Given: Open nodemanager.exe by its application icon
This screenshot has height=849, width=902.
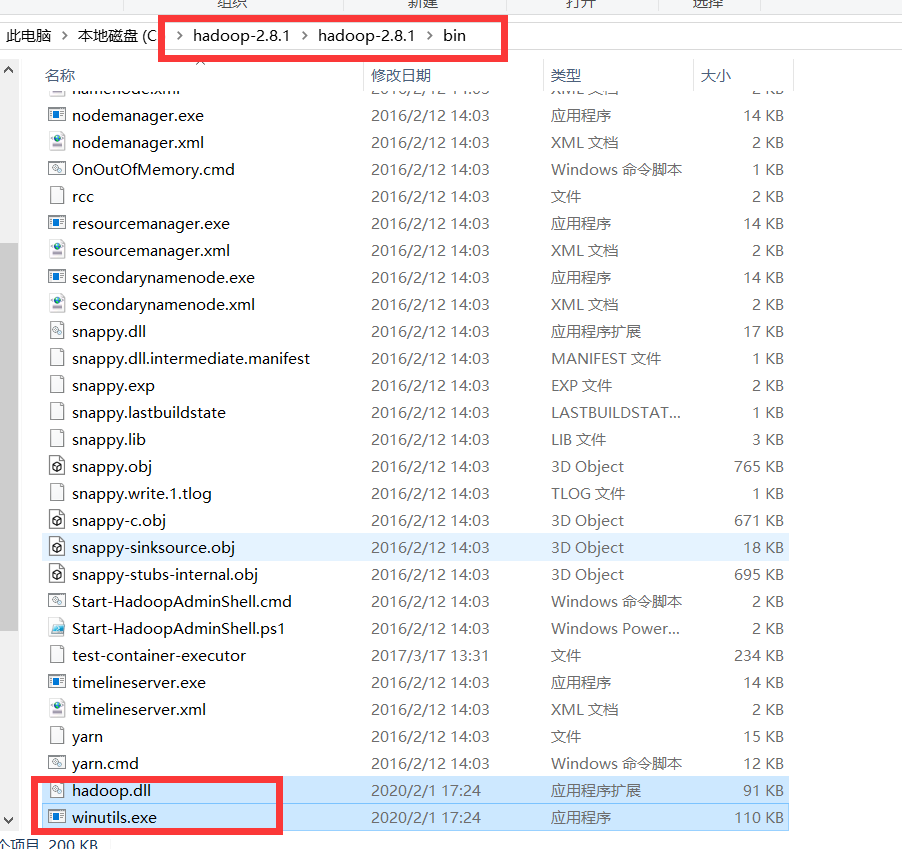Looking at the screenshot, I should point(57,115).
